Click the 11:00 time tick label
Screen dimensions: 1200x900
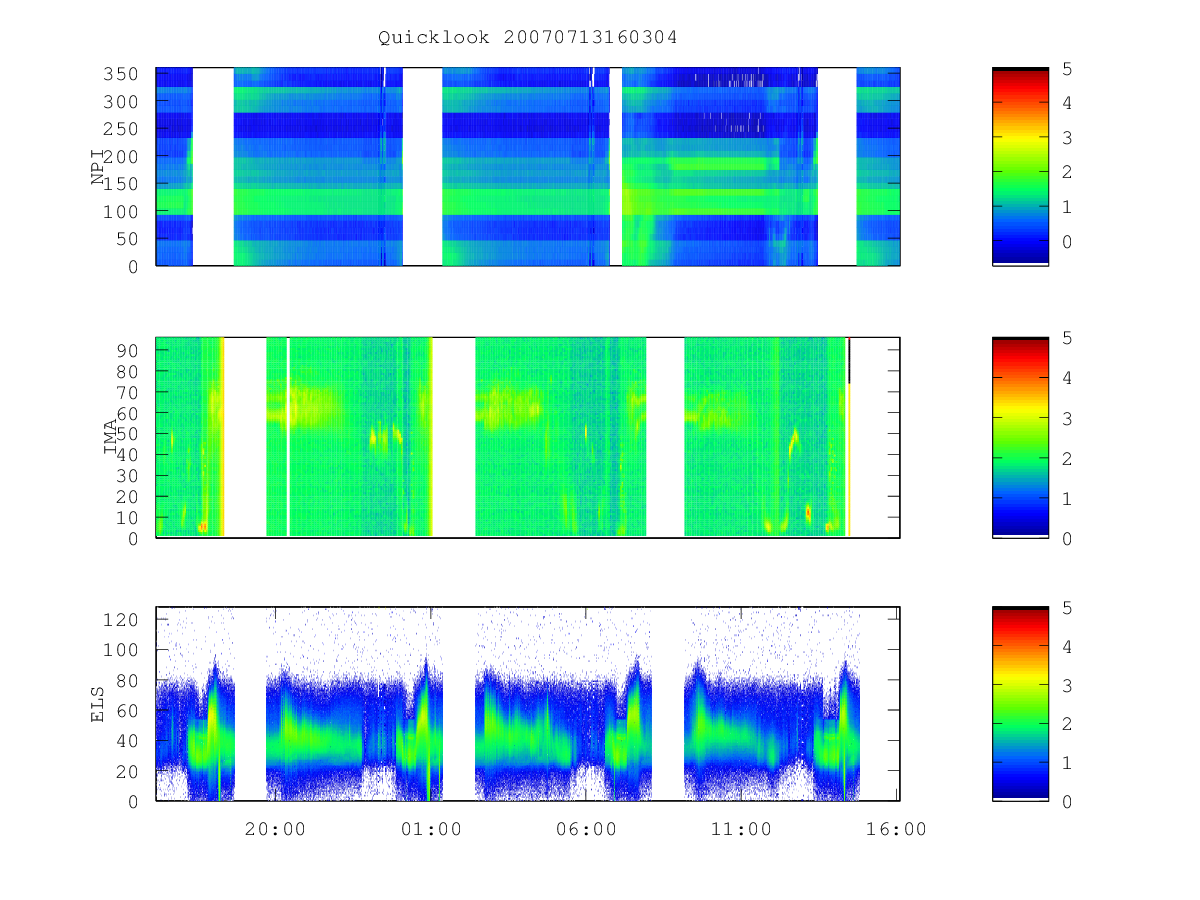point(741,828)
